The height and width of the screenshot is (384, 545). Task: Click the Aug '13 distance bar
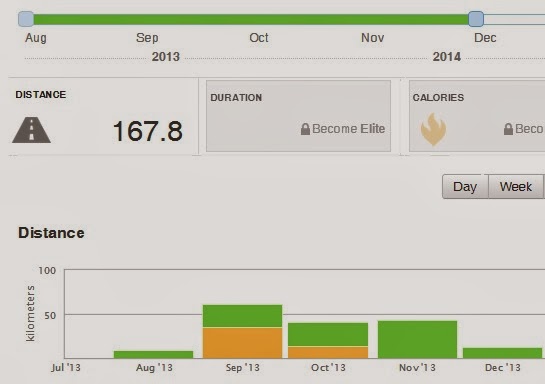153,354
